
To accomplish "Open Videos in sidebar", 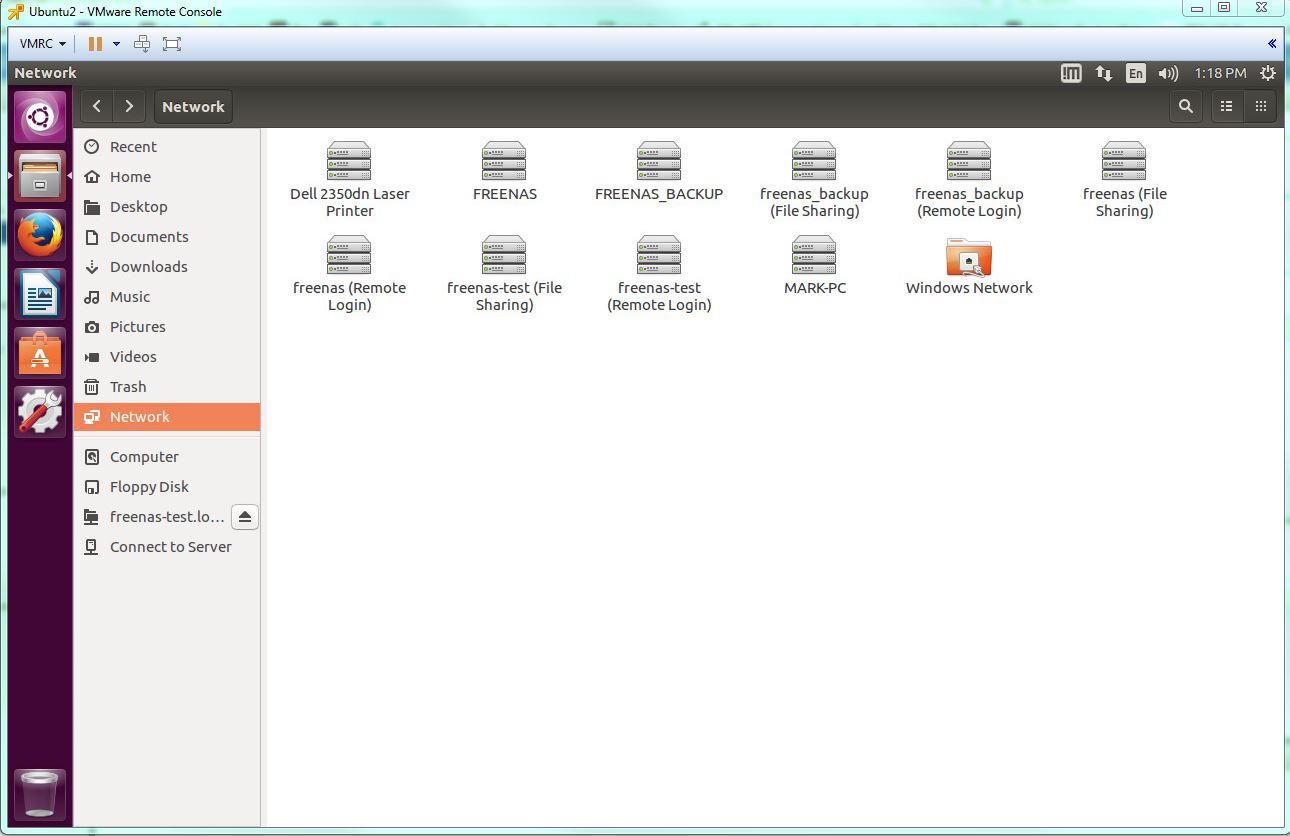I will pos(166,357).
